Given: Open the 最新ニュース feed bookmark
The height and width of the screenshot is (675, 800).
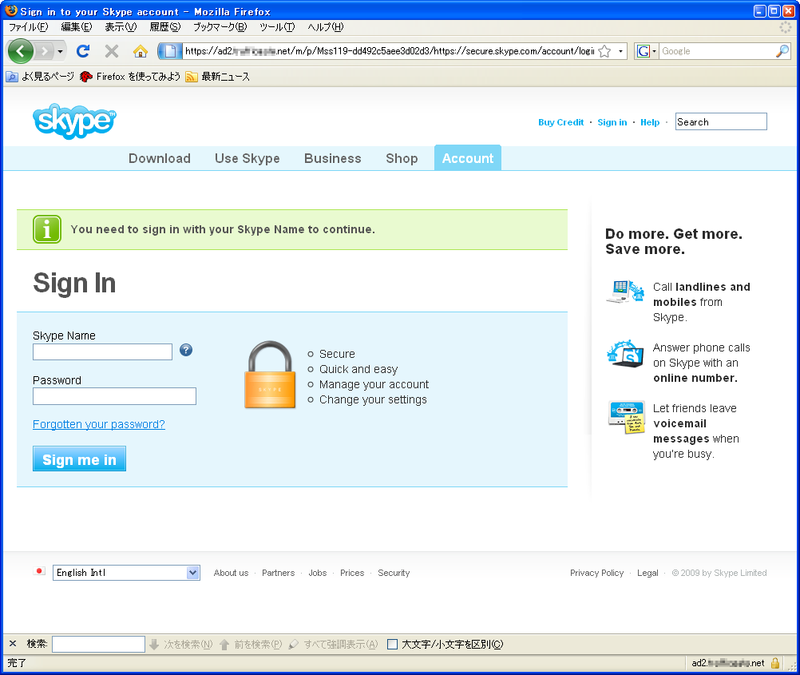Looking at the screenshot, I should click(218, 77).
